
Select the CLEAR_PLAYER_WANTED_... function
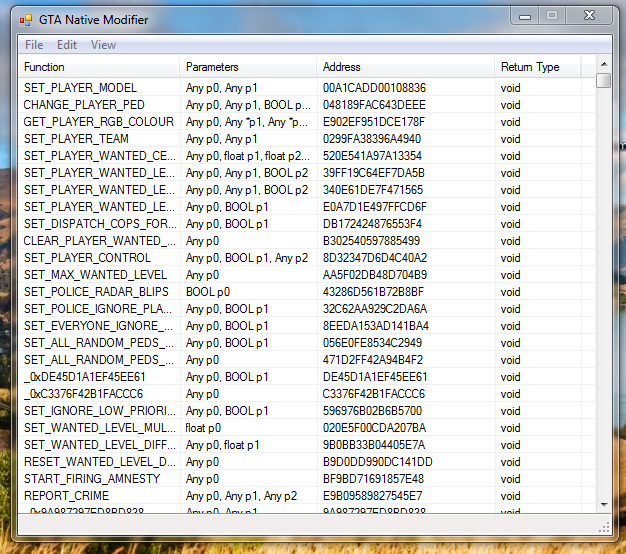click(x=99, y=241)
